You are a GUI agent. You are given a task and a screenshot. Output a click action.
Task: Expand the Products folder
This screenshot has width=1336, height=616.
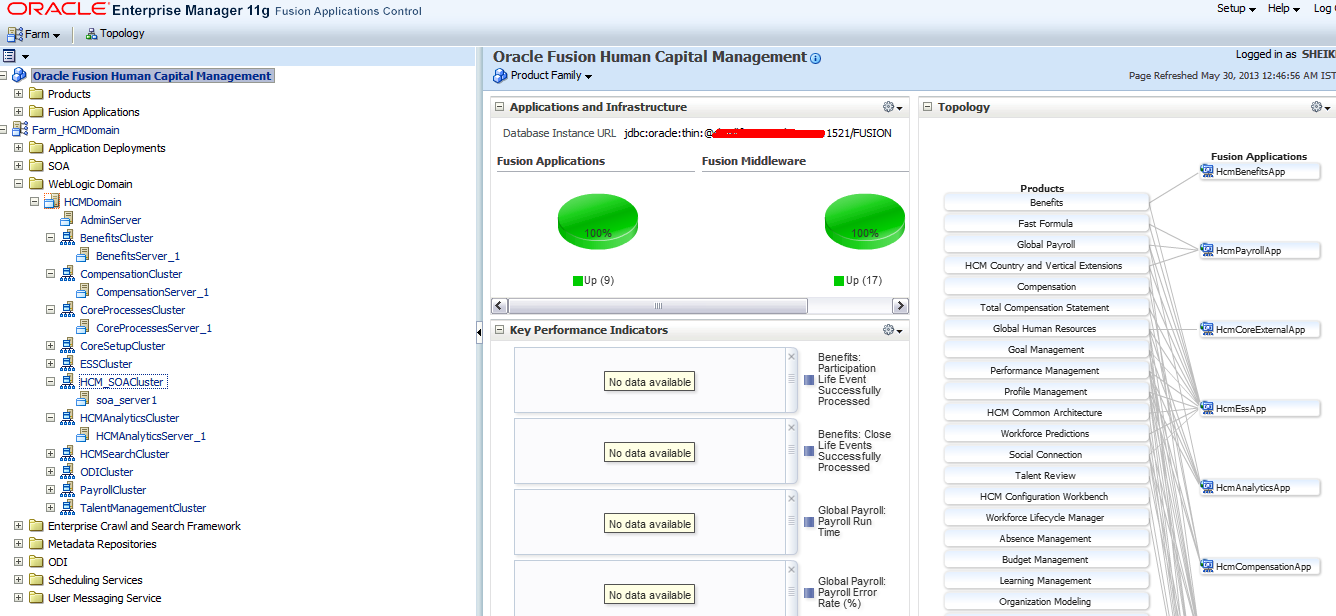tap(18, 94)
